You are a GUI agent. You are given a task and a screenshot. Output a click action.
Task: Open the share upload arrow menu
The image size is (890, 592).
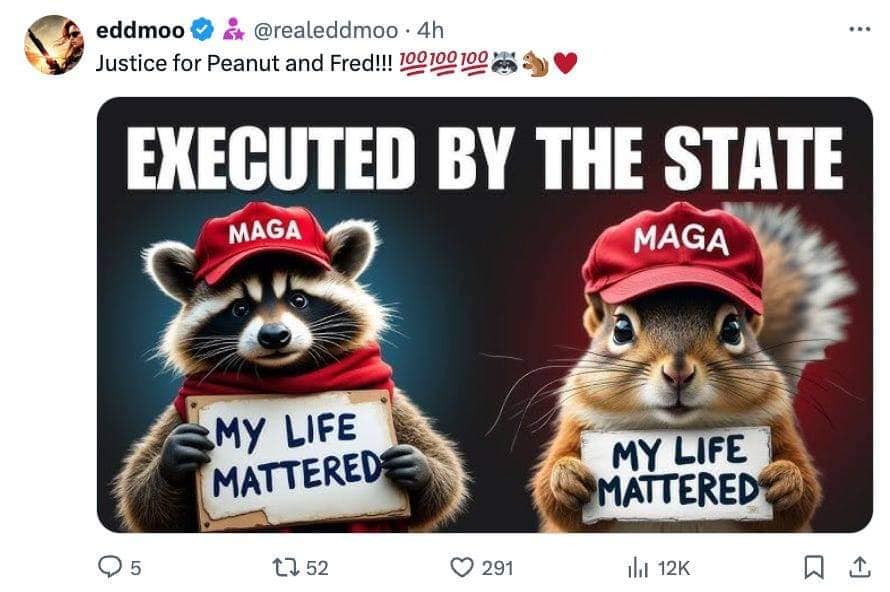pos(858,567)
